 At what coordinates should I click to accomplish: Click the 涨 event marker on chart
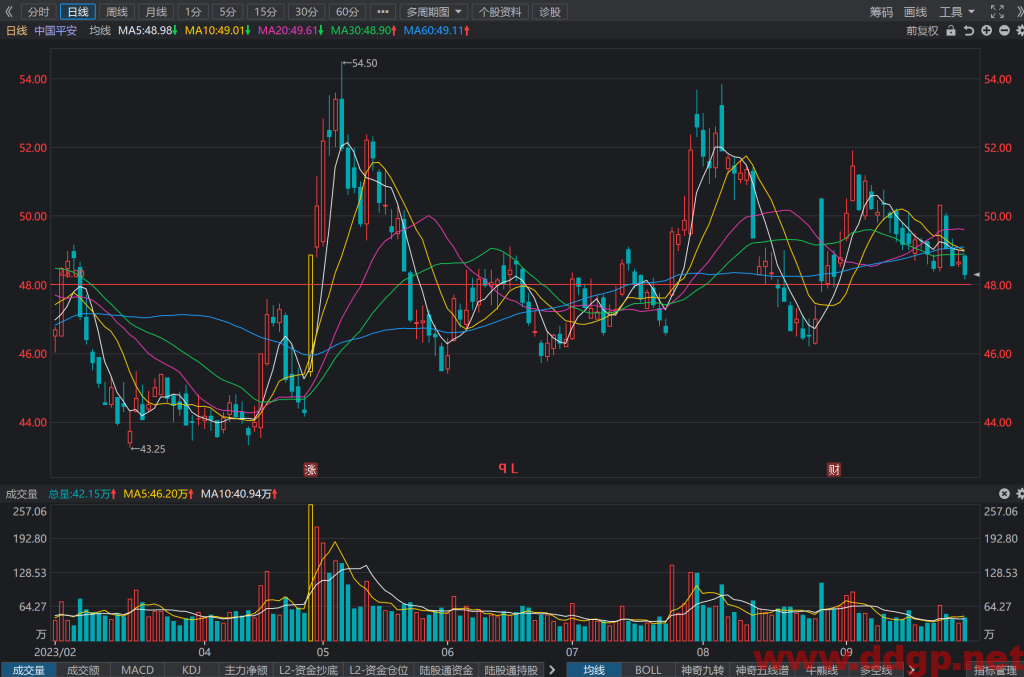310,469
